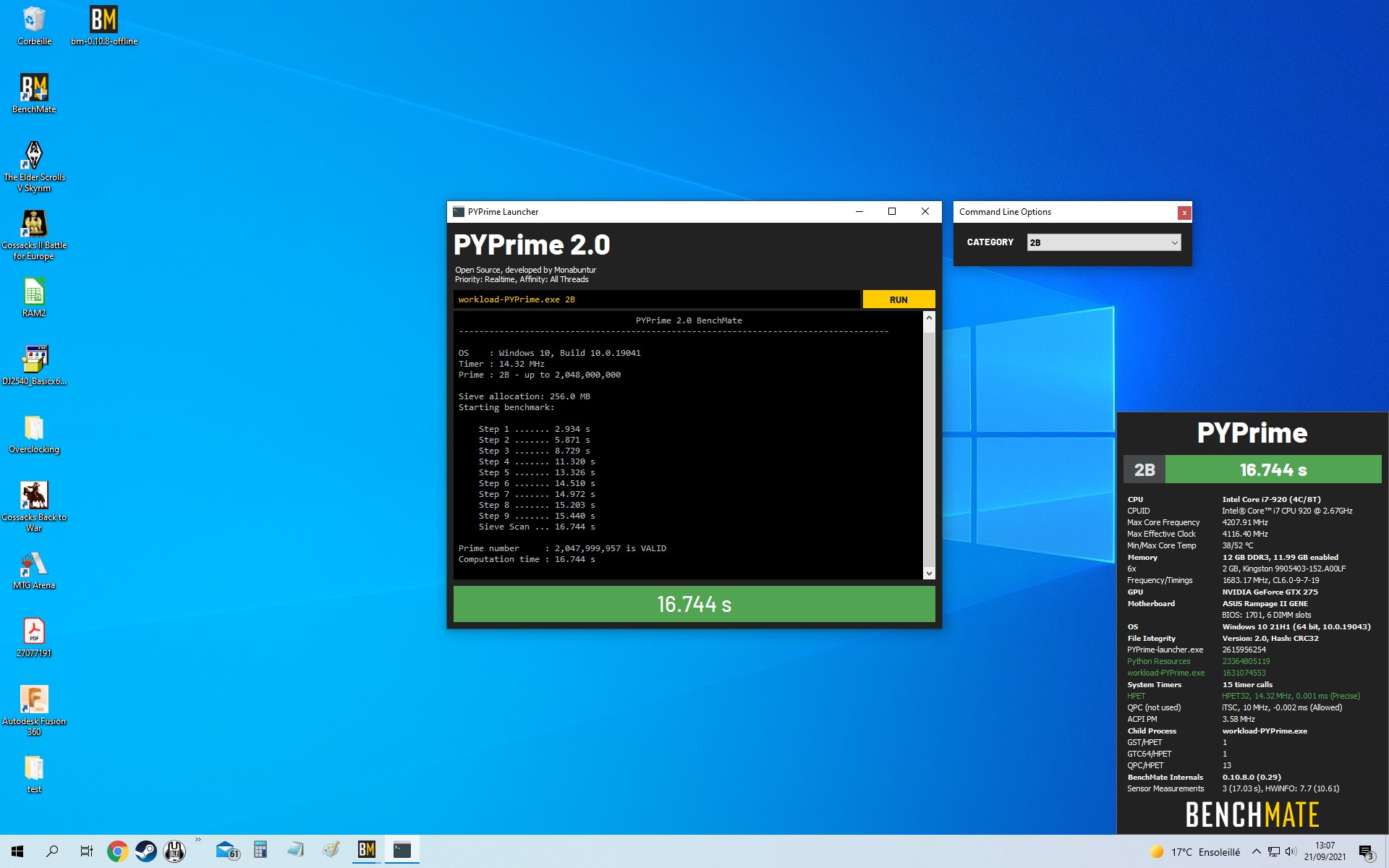Open the CATEGORY 2B dropdown
1389x868 pixels.
(x=1104, y=242)
